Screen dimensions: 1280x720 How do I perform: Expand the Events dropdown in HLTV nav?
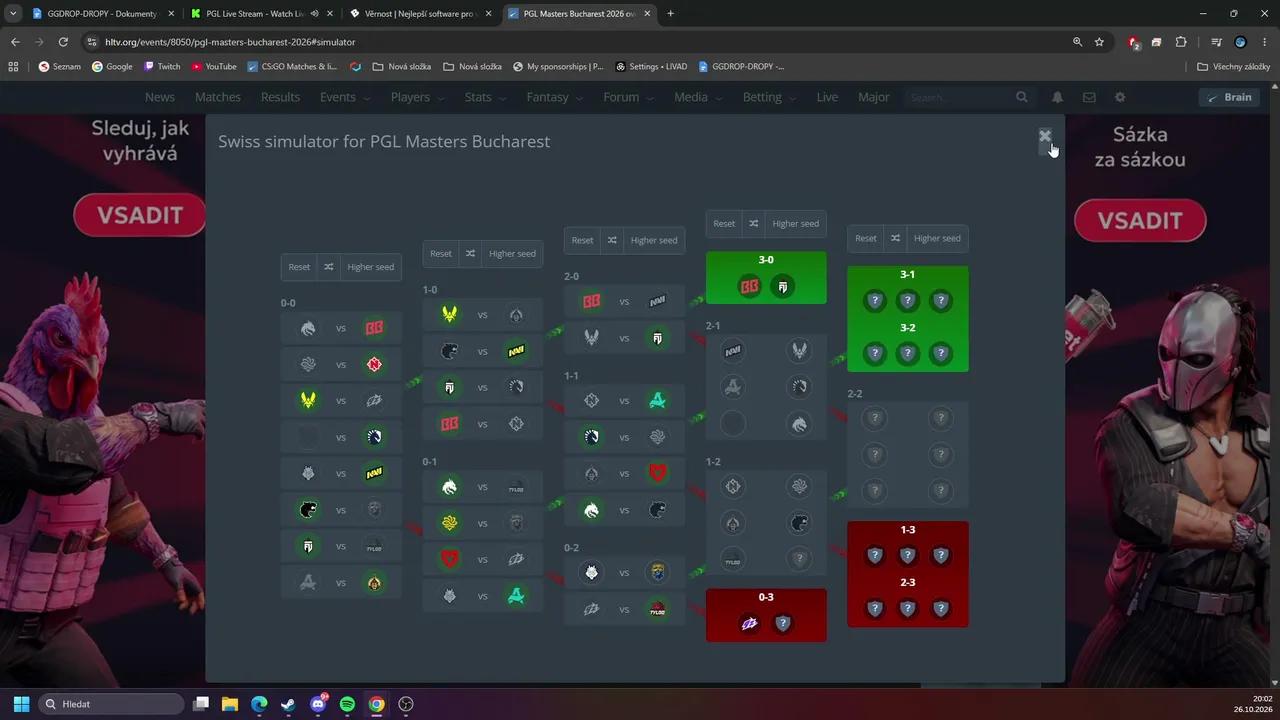coord(345,97)
